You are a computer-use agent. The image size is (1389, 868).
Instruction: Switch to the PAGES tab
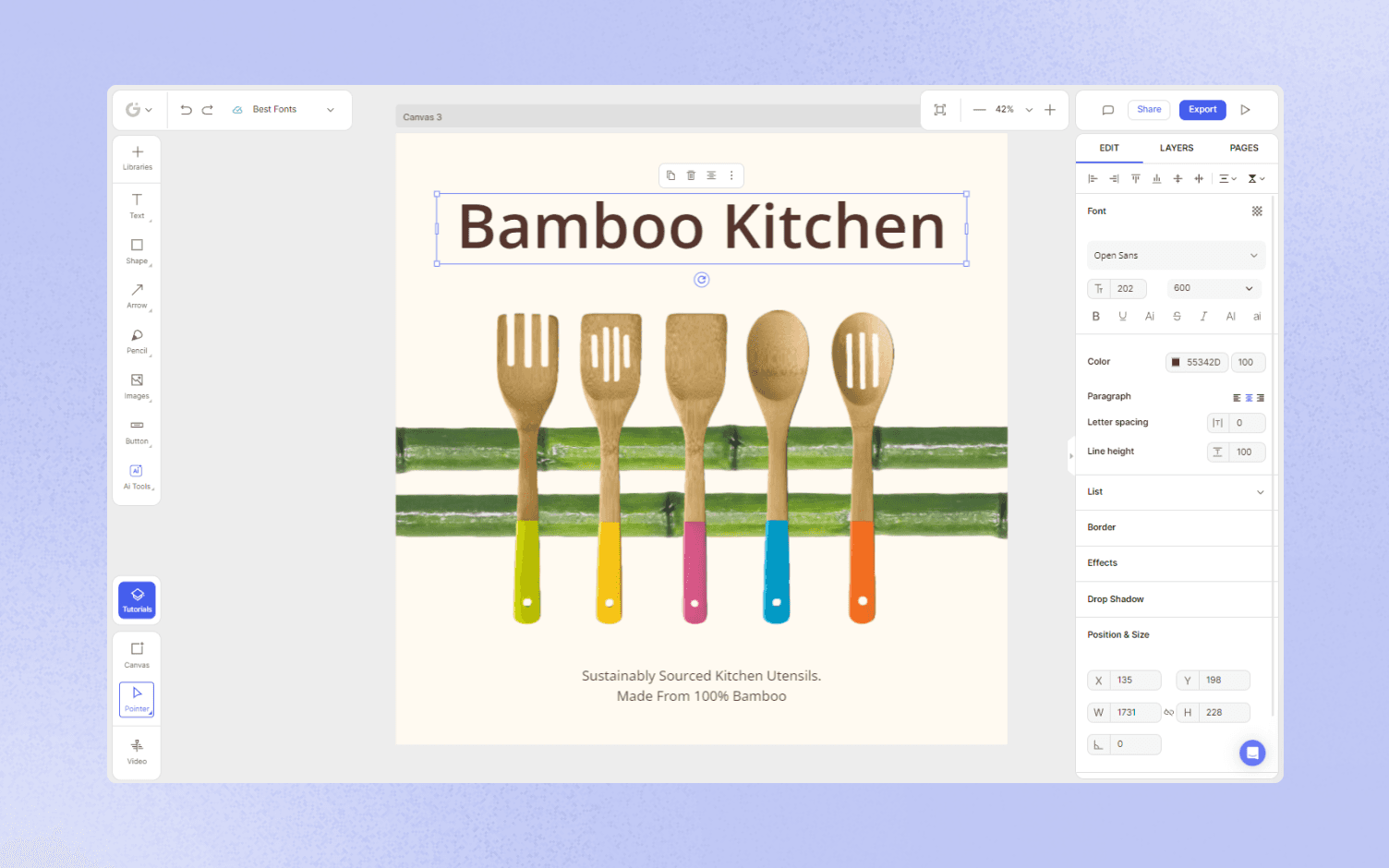[x=1244, y=149]
